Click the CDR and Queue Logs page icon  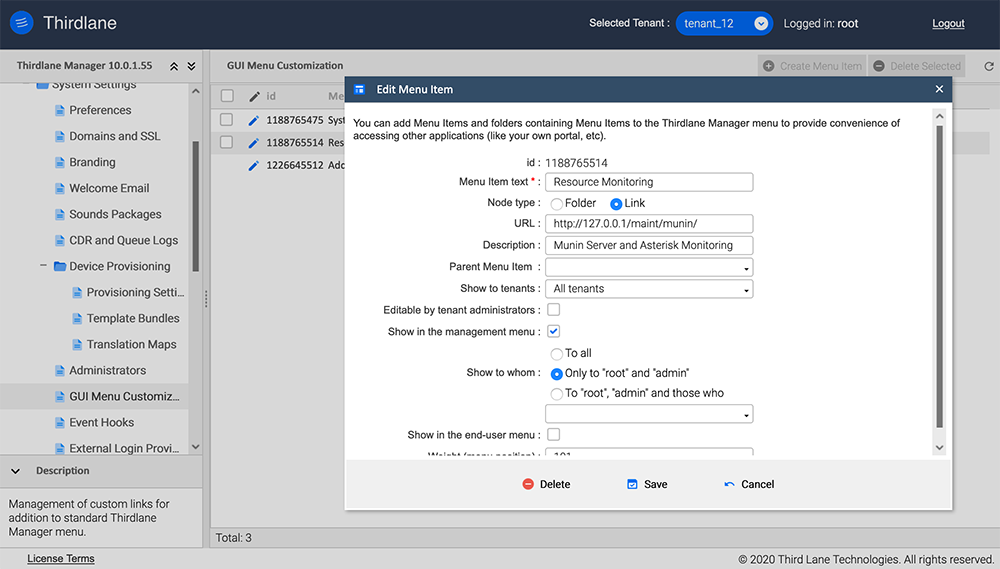60,240
